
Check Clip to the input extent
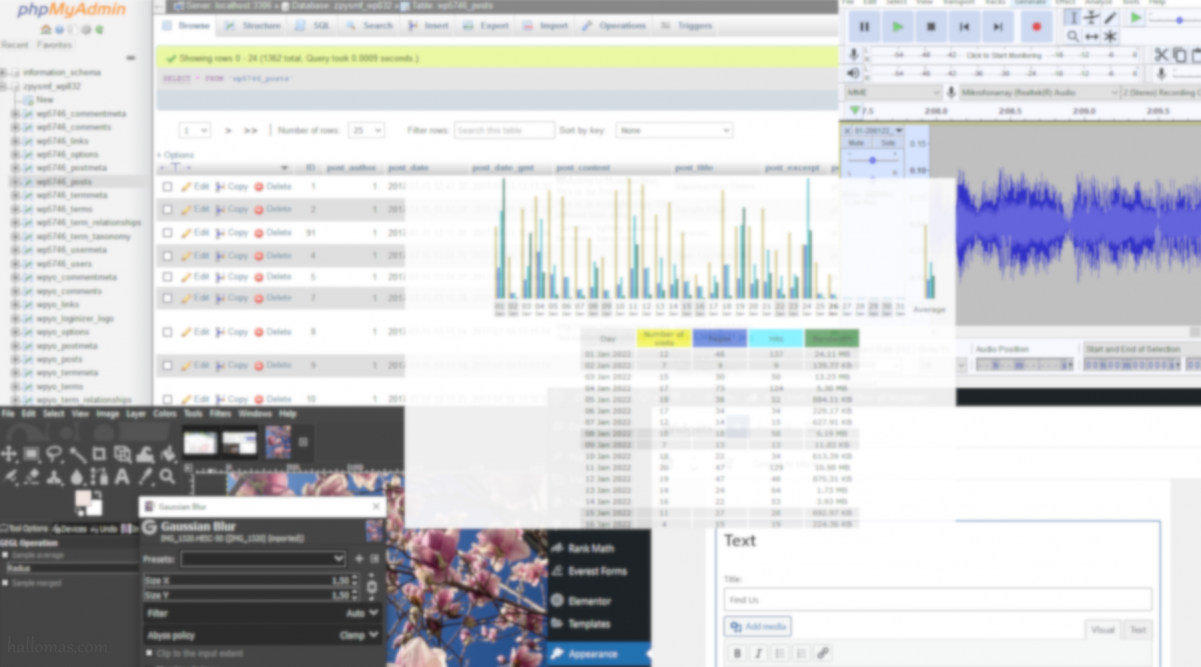click(150, 653)
